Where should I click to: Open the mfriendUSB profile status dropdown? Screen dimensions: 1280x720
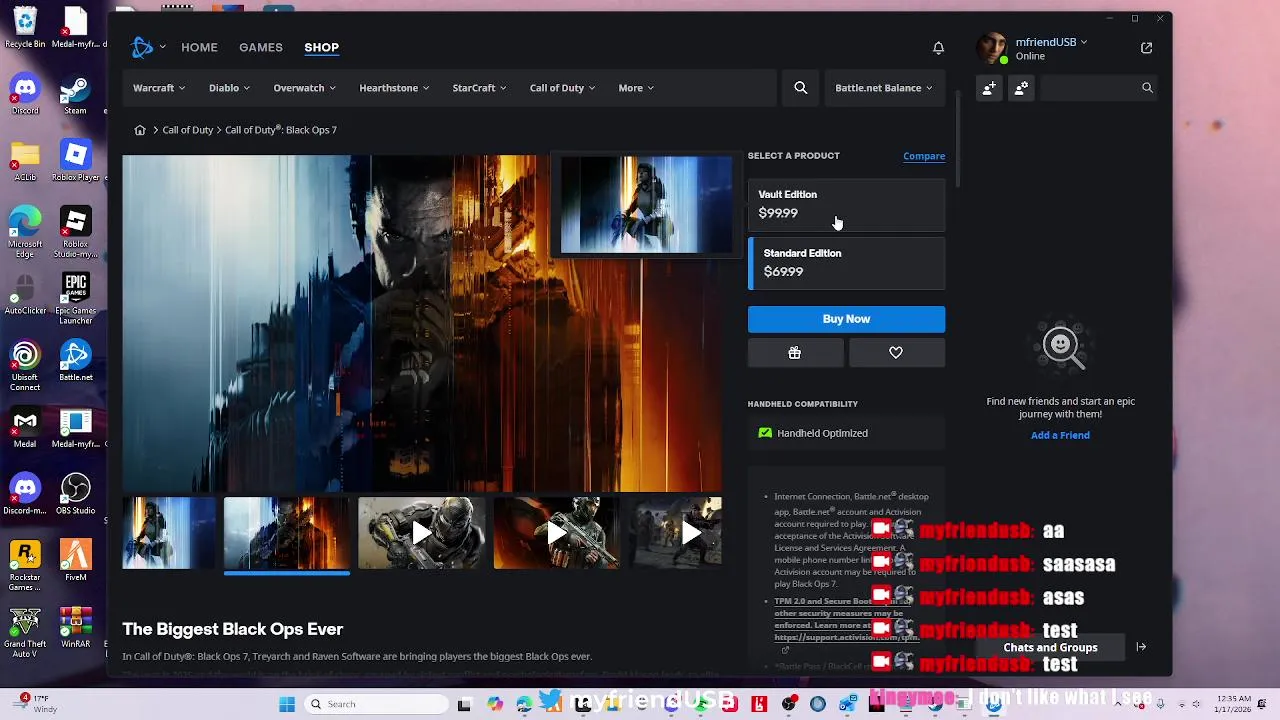(x=1051, y=42)
